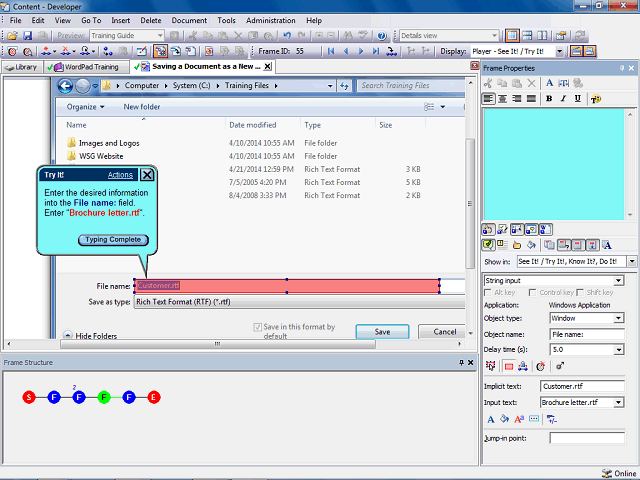The height and width of the screenshot is (480, 640).
Task: Click the red File name action area
Action: tap(287, 286)
